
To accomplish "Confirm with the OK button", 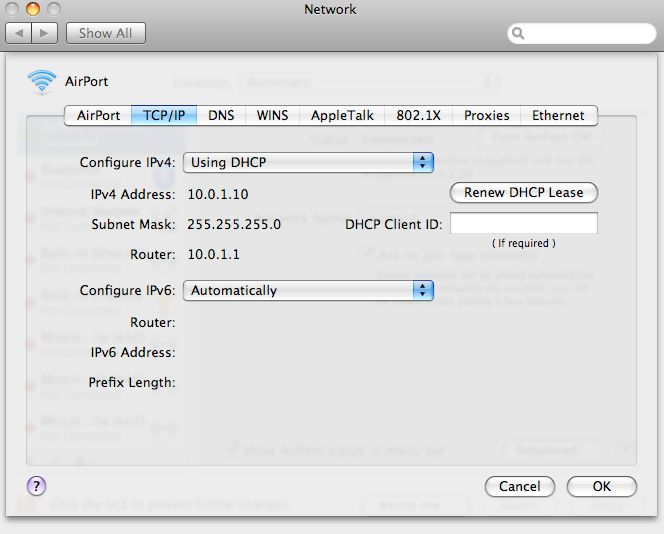I will [x=601, y=487].
